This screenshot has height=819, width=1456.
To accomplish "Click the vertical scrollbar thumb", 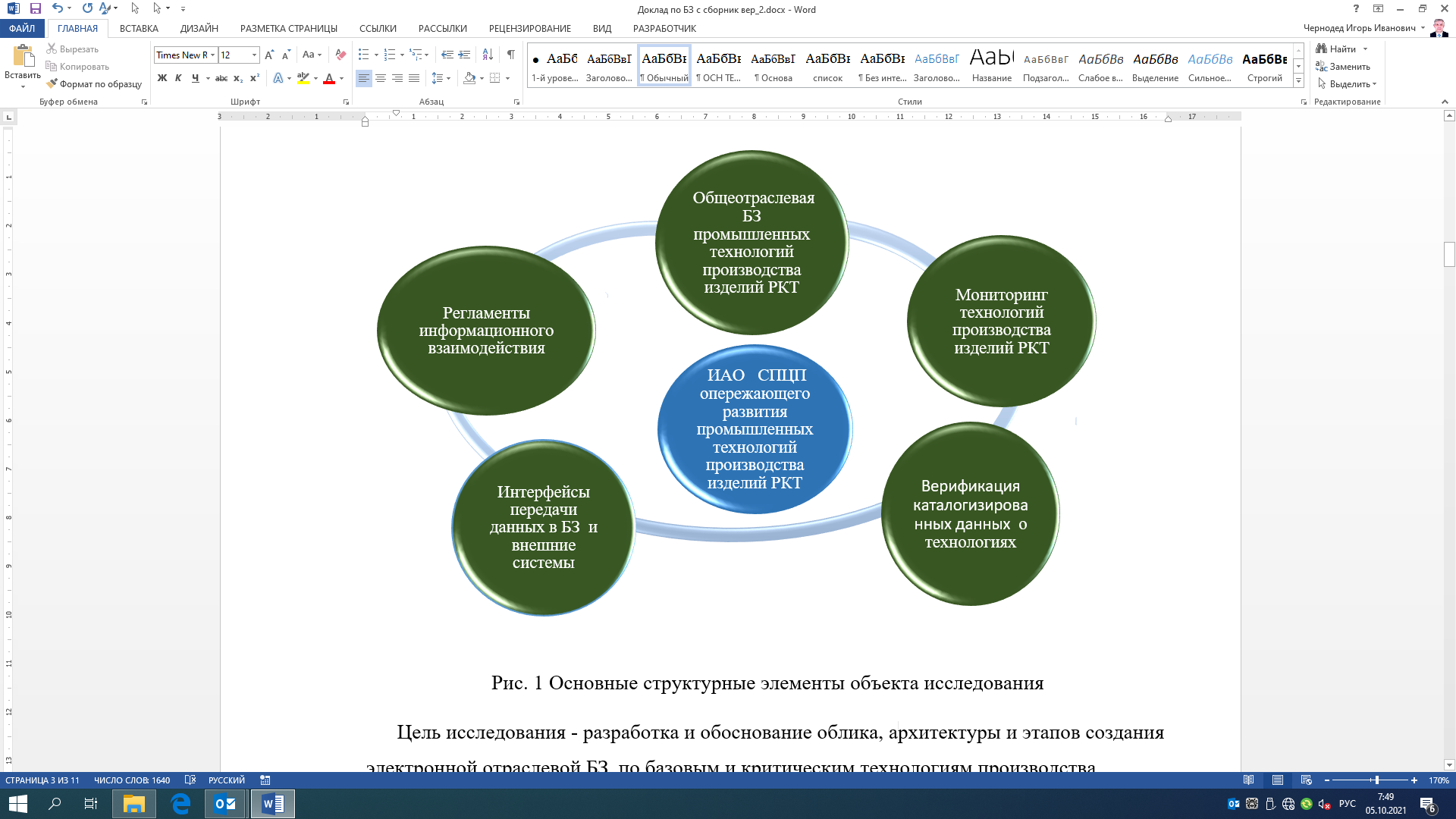I will tap(1449, 254).
